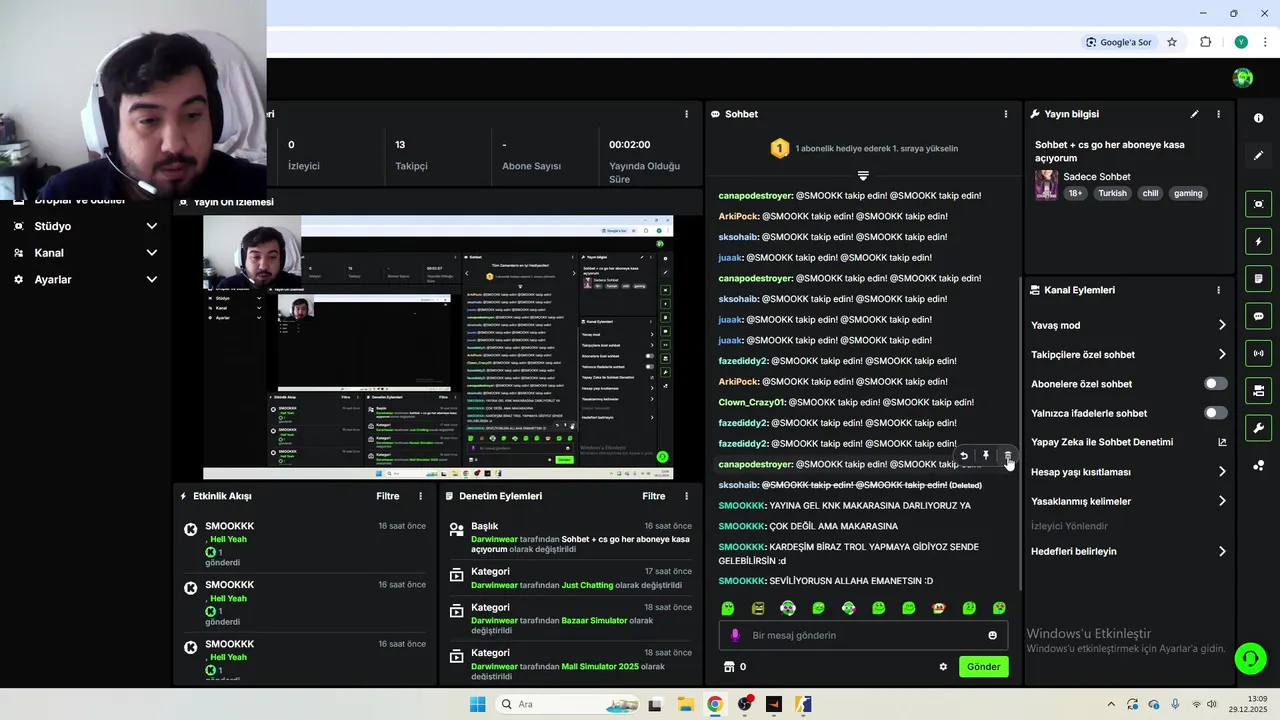Viewport: 1280px width, 720px height.
Task: Click Clown_Crazy01 username in chat
Action: point(751,402)
